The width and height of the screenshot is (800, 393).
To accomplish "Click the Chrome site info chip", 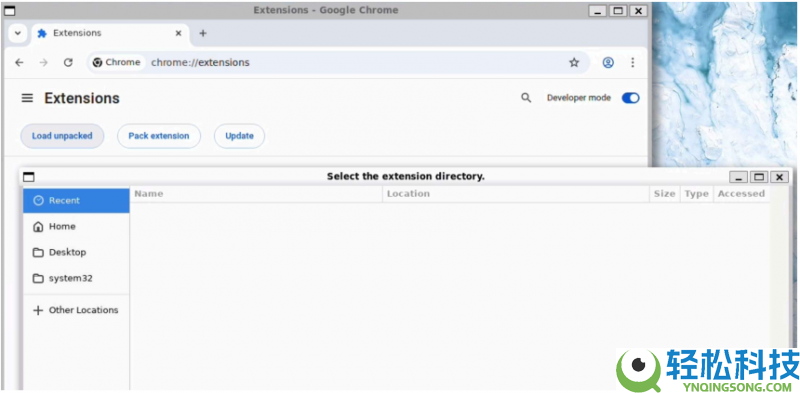I will coord(117,62).
